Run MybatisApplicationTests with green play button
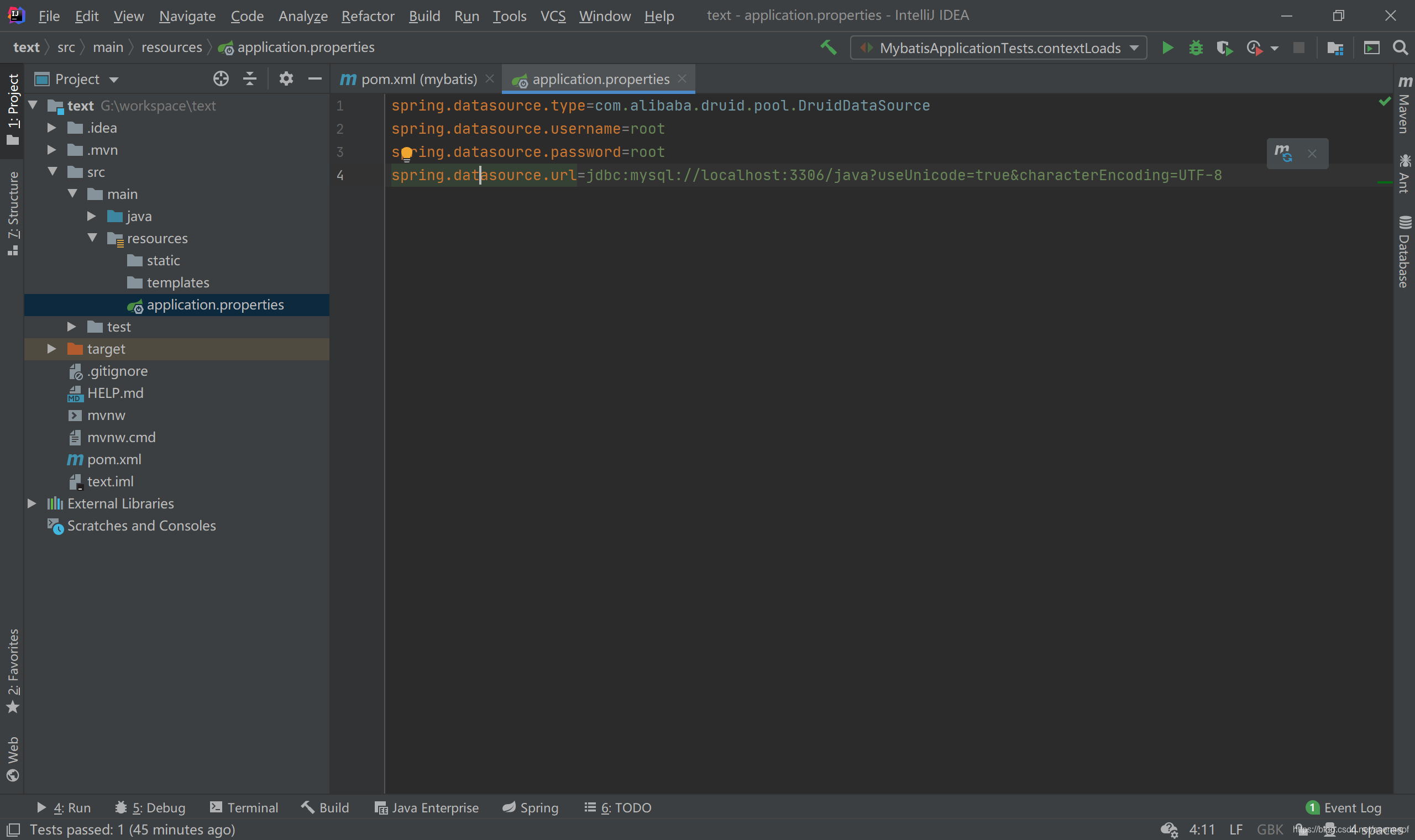1415x840 pixels. [1167, 48]
